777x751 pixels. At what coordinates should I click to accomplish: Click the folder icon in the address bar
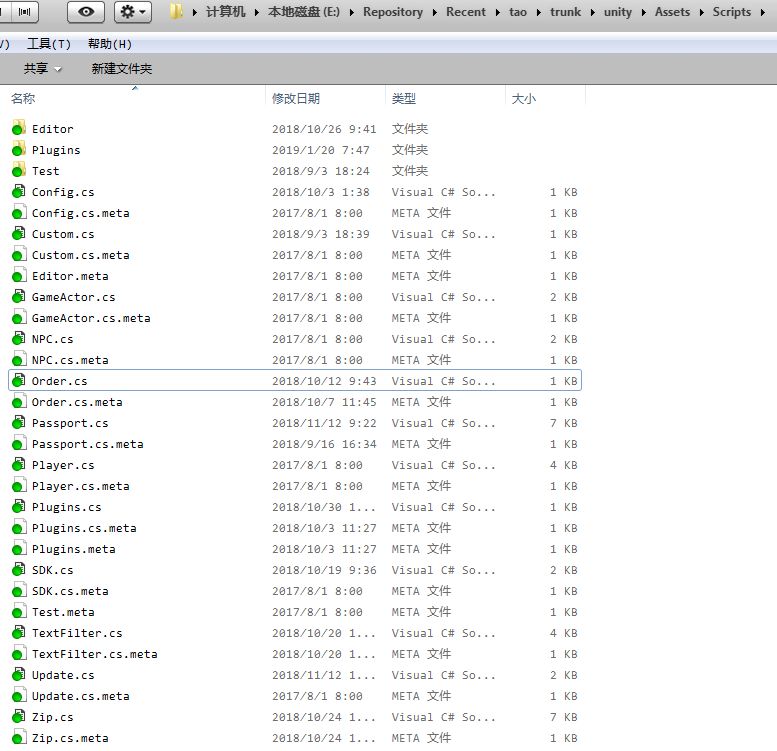coord(176,11)
